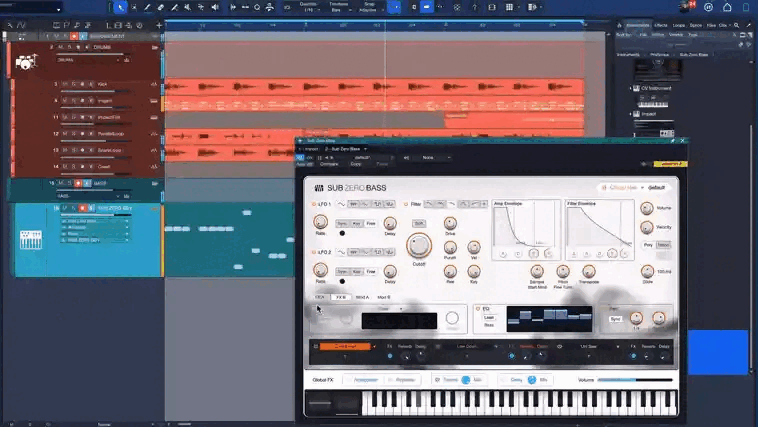Switch to Mod B tab
The width and height of the screenshot is (758, 427).
pyautogui.click(x=384, y=297)
